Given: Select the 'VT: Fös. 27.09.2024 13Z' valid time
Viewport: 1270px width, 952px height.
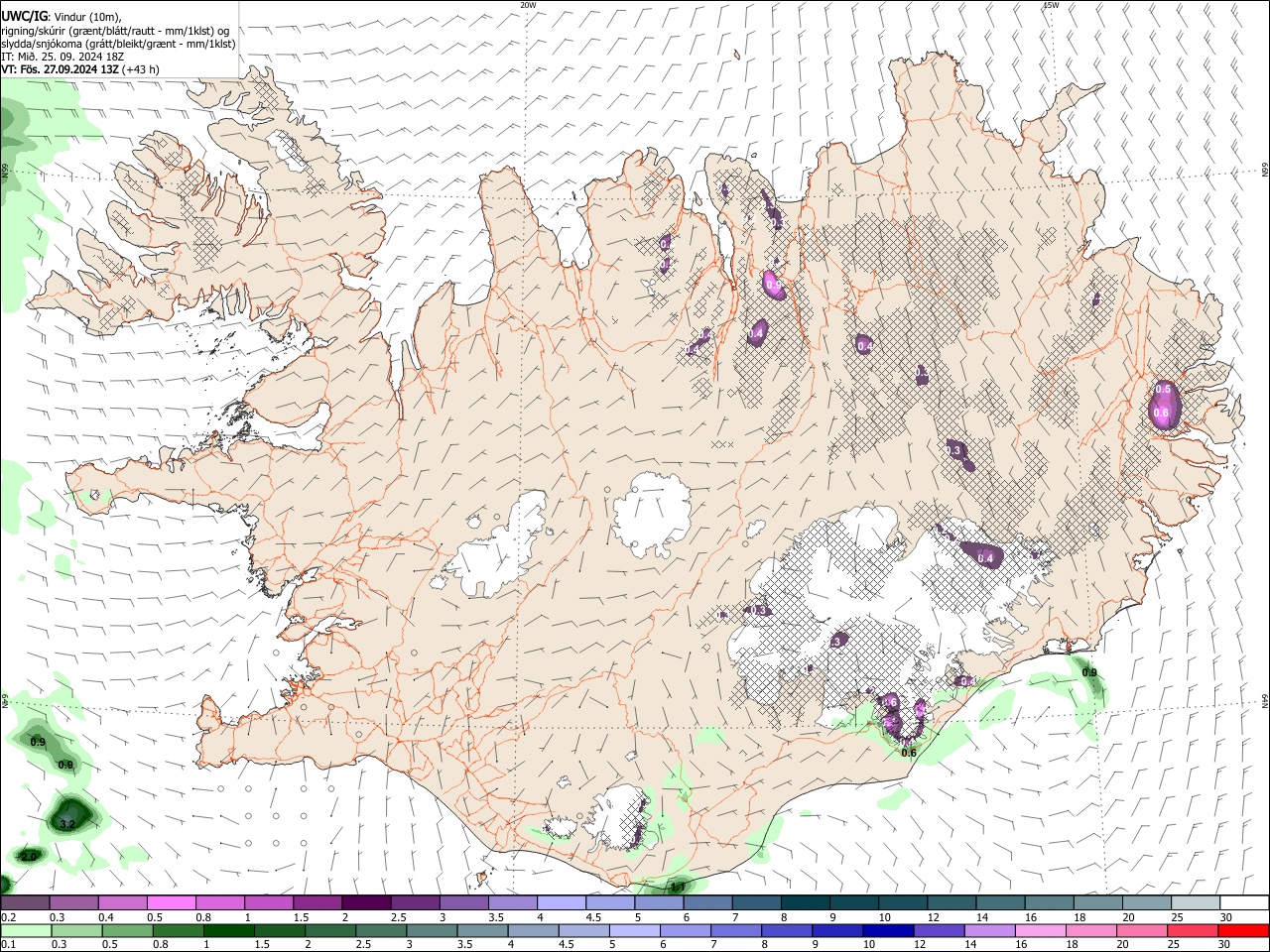Looking at the screenshot, I should (x=61, y=69).
